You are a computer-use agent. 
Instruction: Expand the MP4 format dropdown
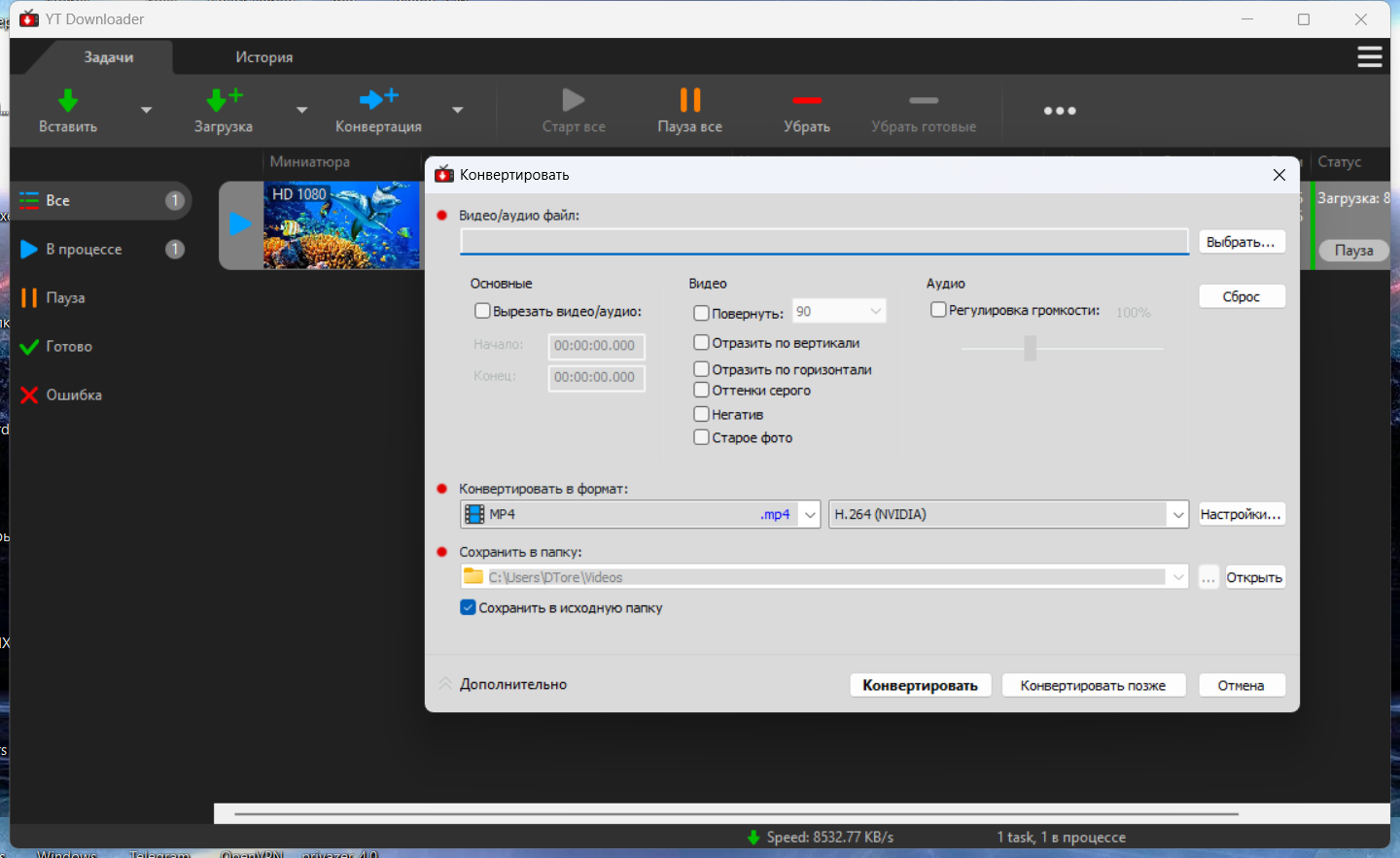point(810,514)
